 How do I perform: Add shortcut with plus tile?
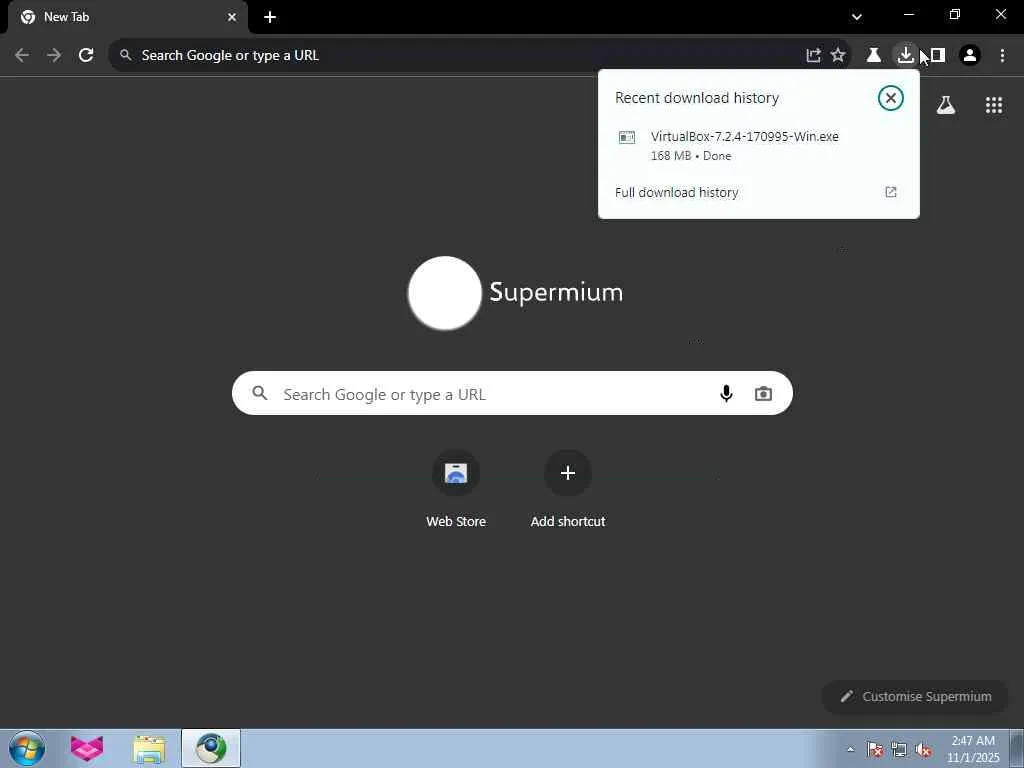click(x=568, y=488)
